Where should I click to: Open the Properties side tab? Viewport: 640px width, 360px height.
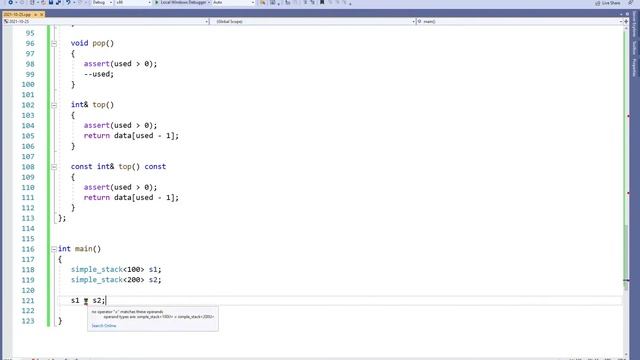point(634,67)
